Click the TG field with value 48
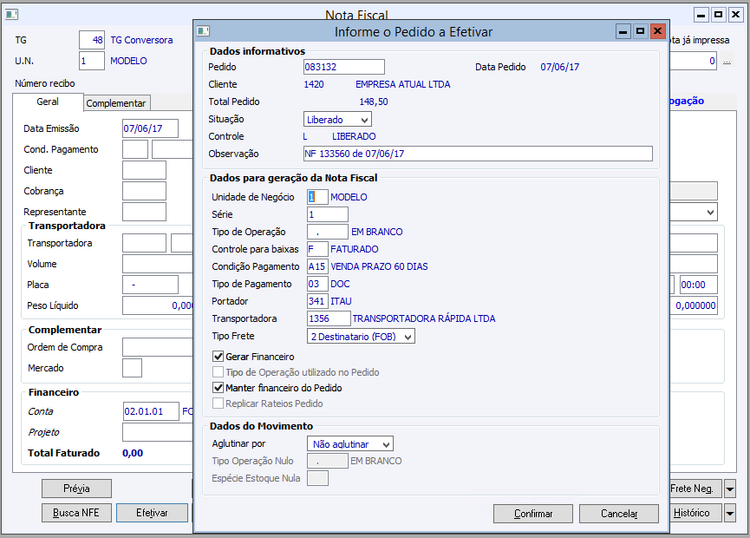The image size is (750, 538). tap(92, 40)
